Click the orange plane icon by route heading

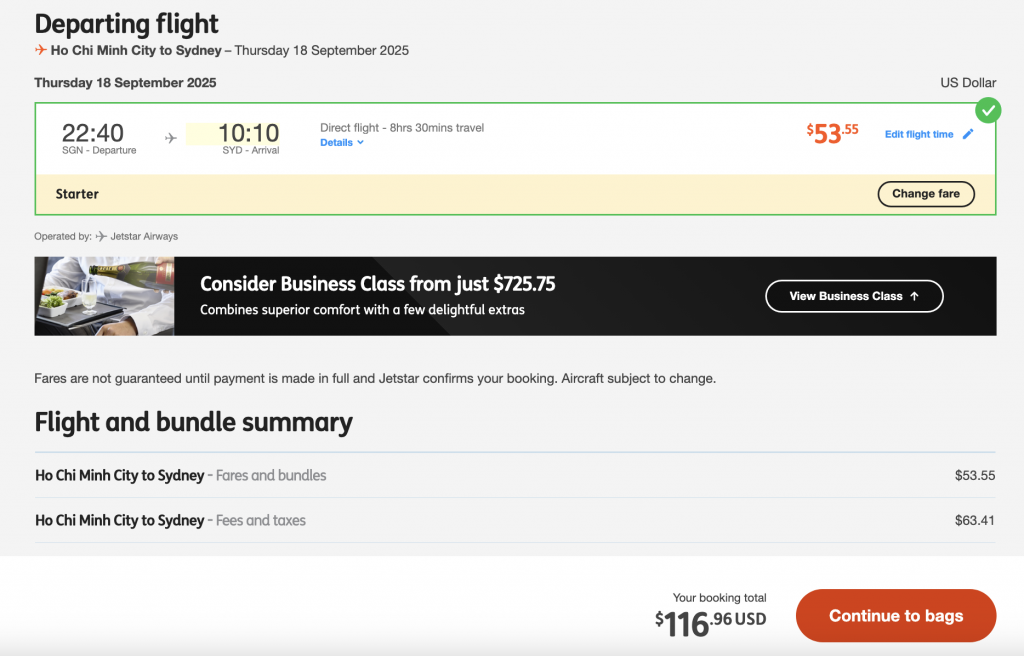pyautogui.click(x=40, y=50)
